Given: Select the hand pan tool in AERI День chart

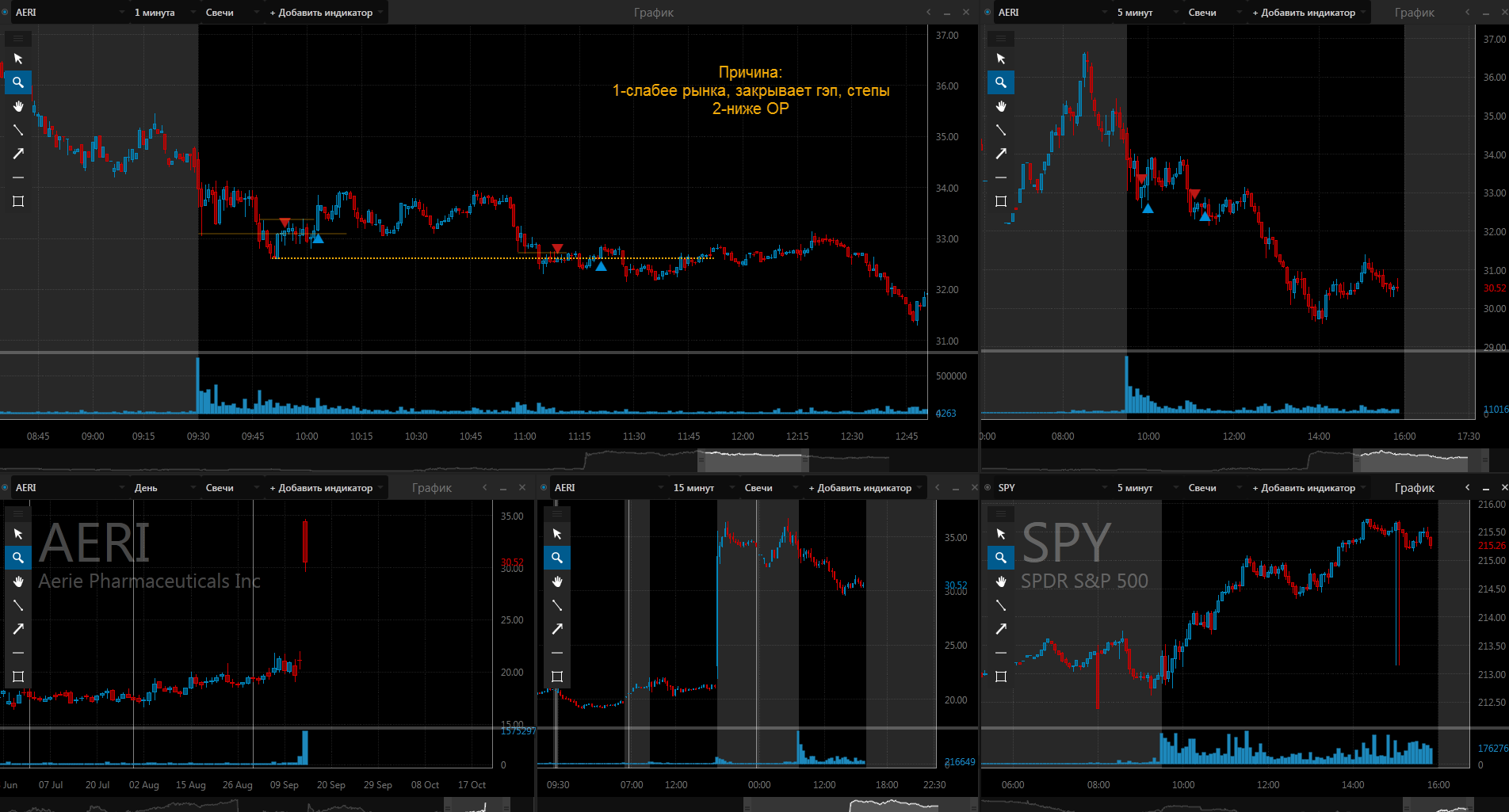Looking at the screenshot, I should tap(18, 581).
